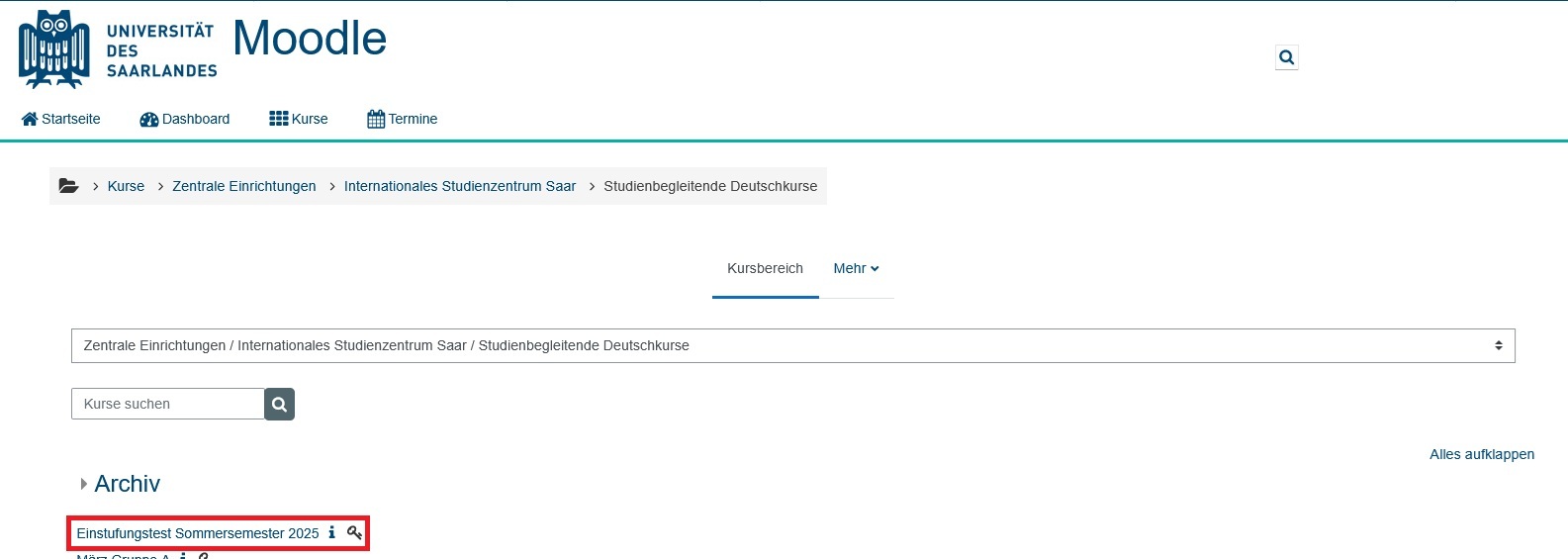Click Kurse in the breadcrumb
The width and height of the screenshot is (1568, 559).
[x=126, y=186]
